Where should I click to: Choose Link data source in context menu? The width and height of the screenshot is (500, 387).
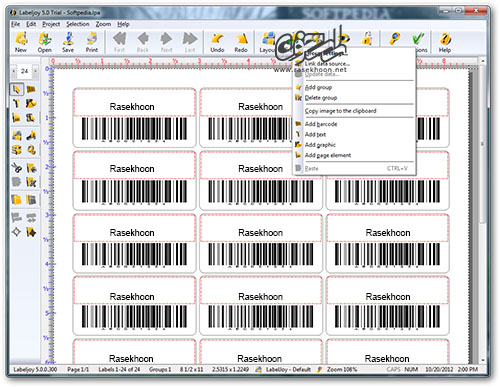354,64
